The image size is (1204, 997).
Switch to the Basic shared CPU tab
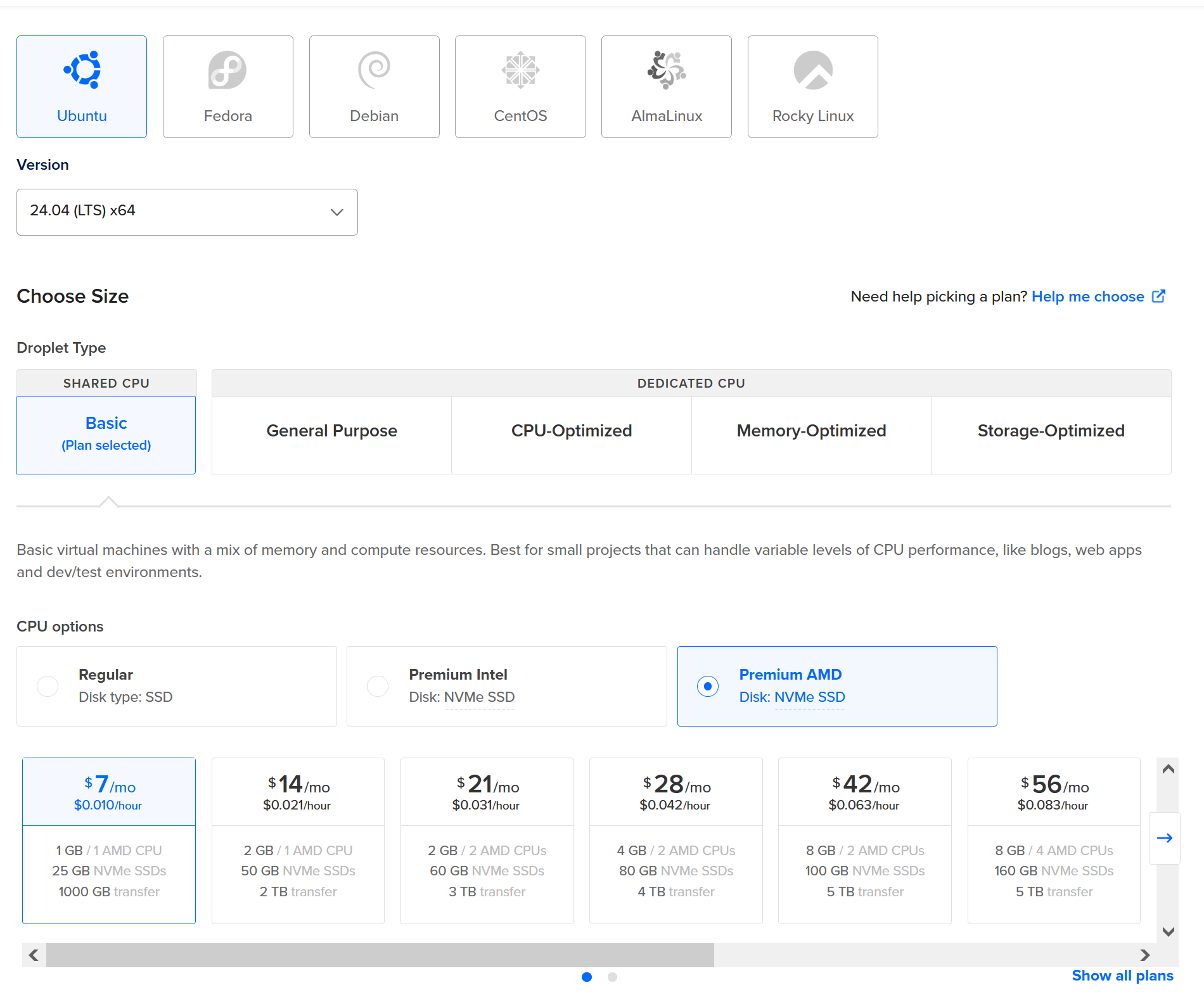pyautogui.click(x=106, y=435)
